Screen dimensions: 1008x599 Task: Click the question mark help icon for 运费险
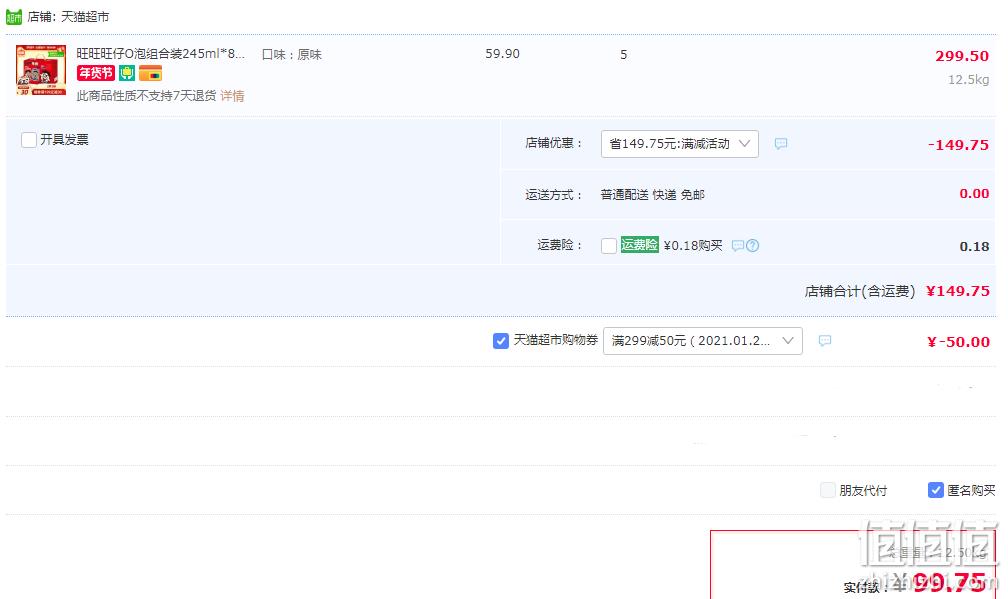[753, 246]
